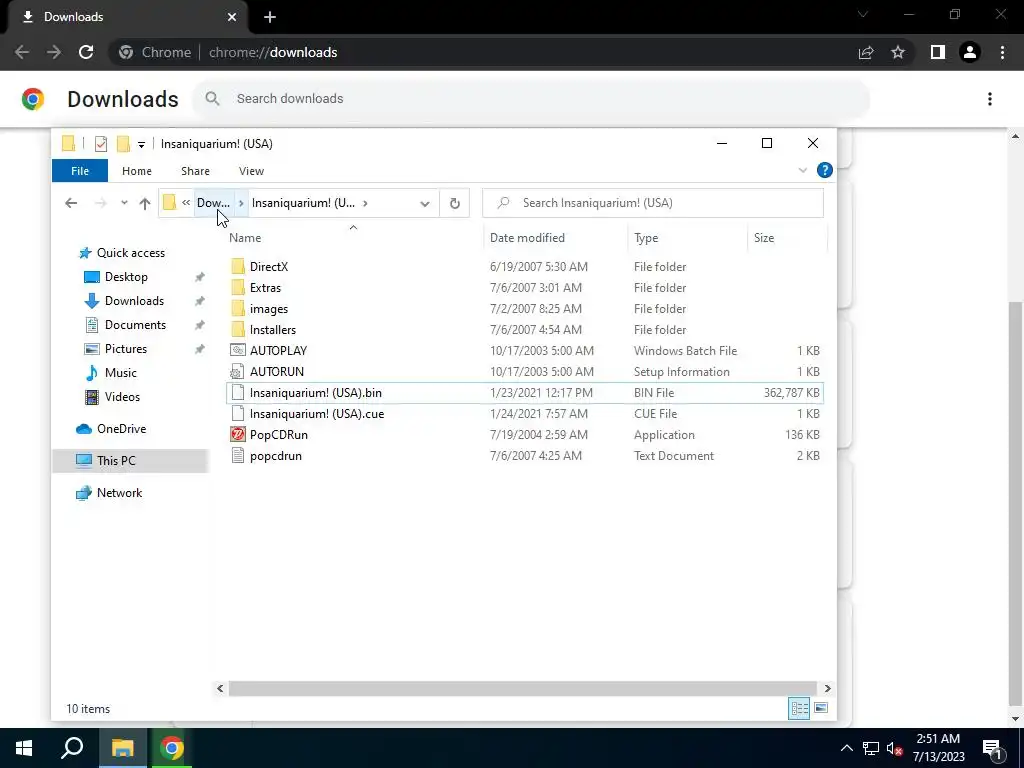Sort files by Name column

pos(353,238)
